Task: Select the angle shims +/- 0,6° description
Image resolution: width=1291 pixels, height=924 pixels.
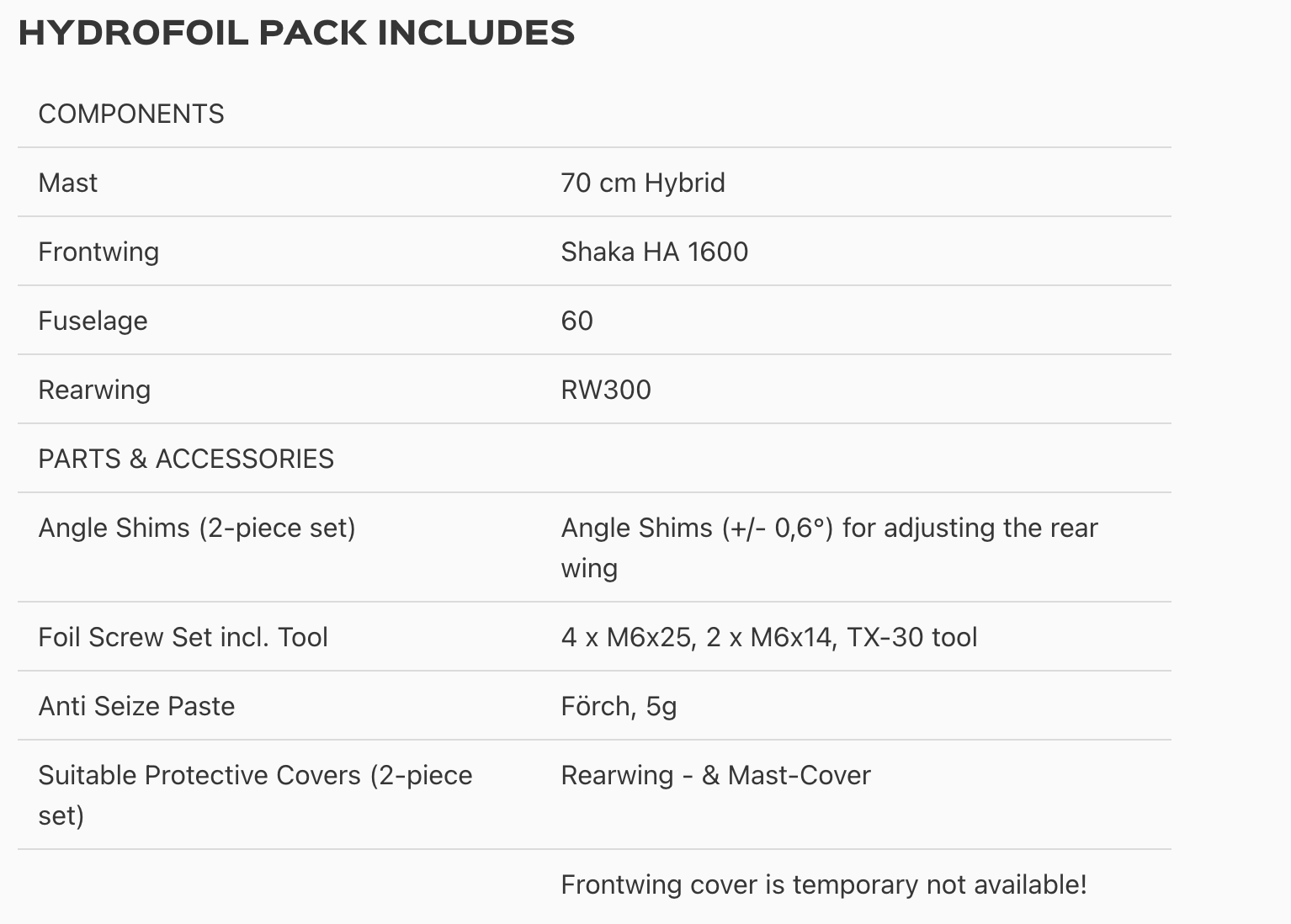Action: [x=829, y=528]
